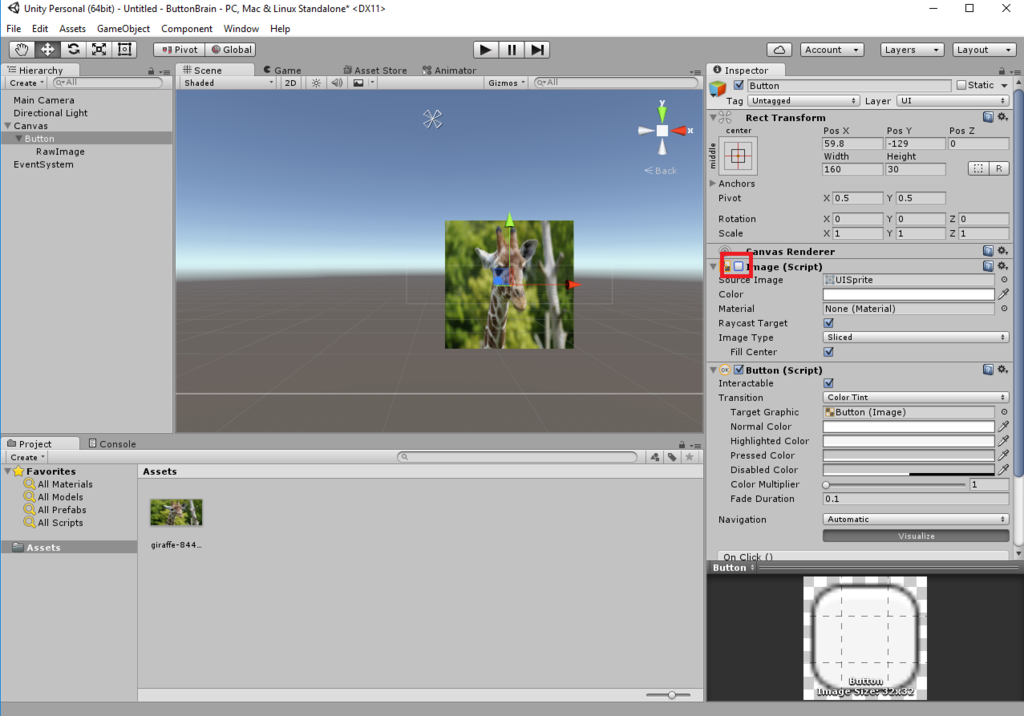
Task: Toggle the Fill Center checkbox
Action: point(829,351)
